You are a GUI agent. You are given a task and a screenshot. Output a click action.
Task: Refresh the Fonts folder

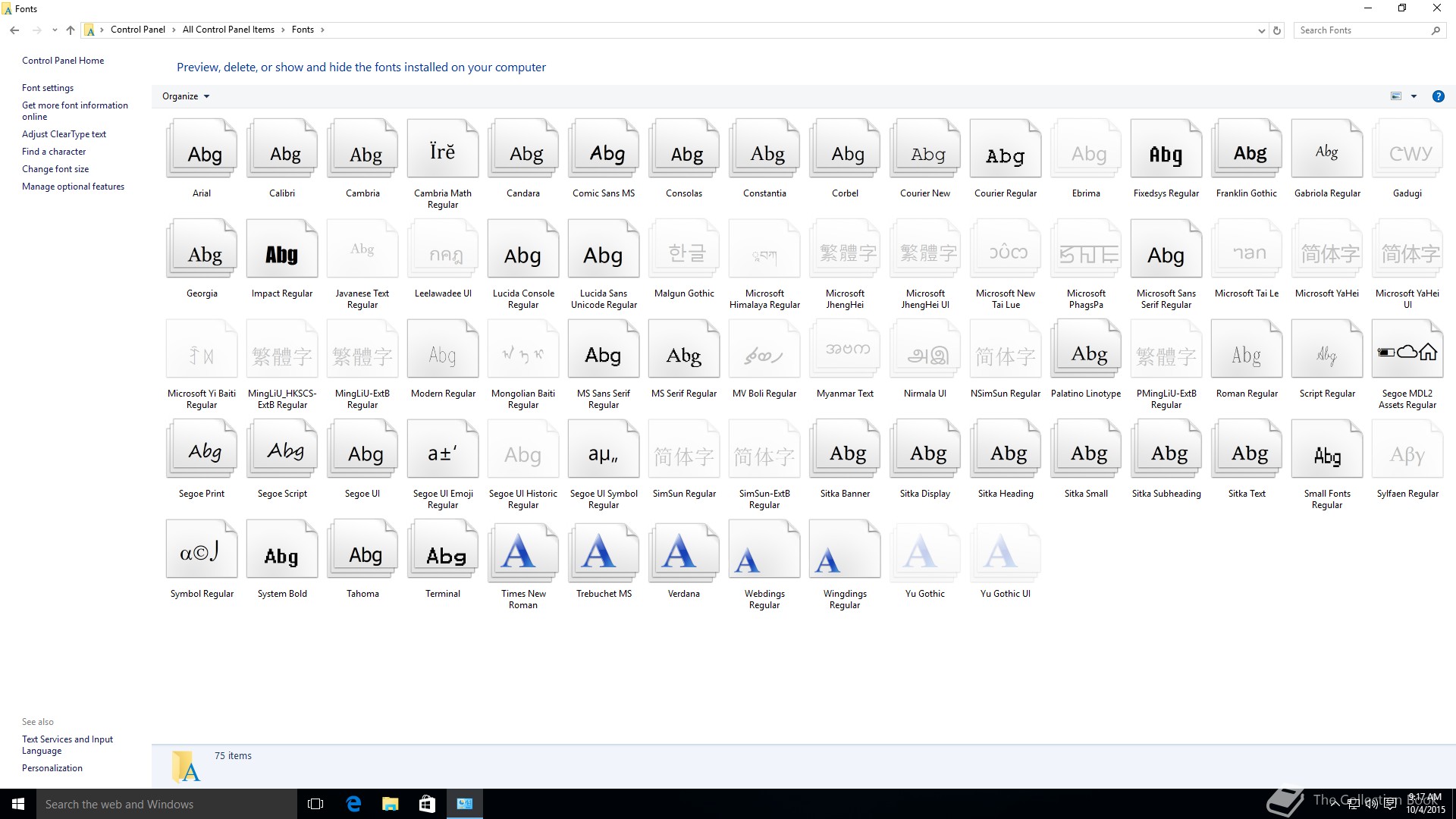click(x=1277, y=30)
